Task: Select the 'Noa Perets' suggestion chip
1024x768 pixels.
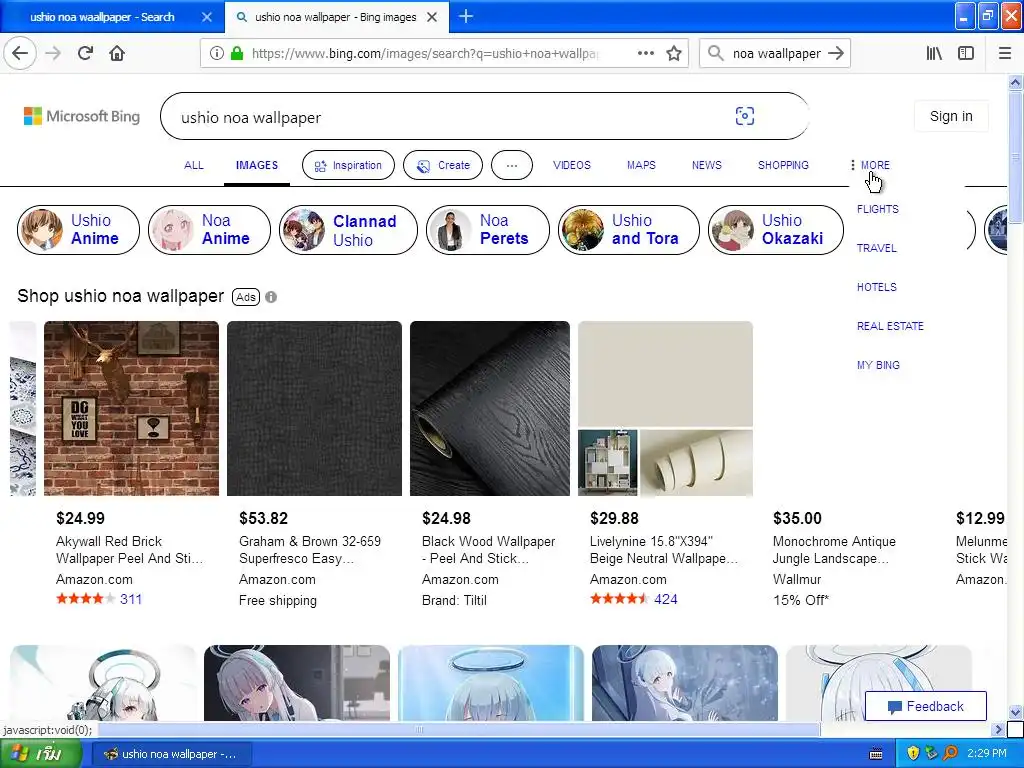Action: click(487, 230)
